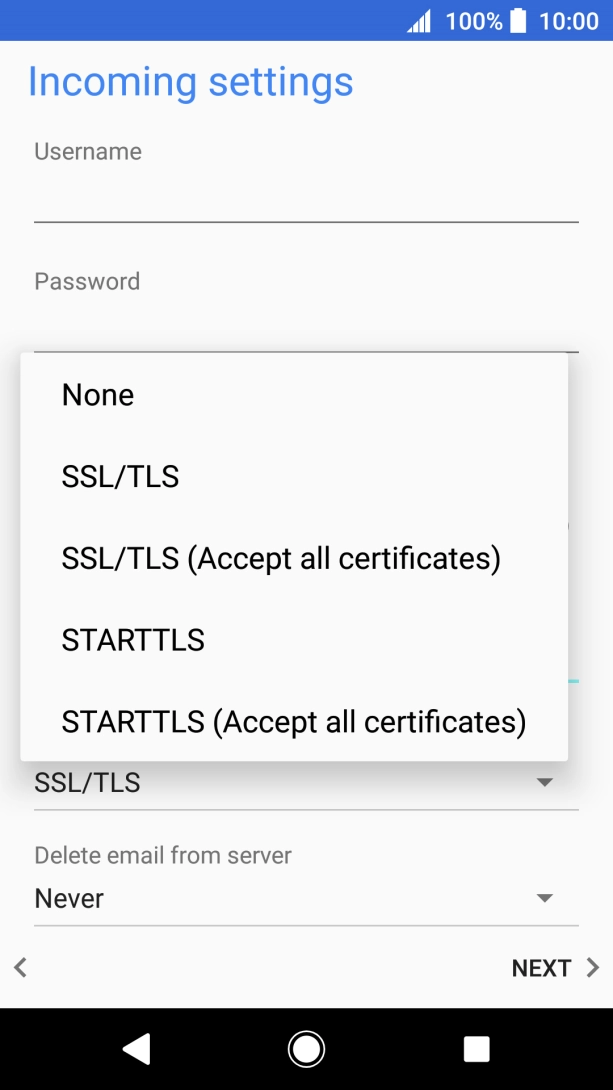
Task: Tap the battery icon in status bar
Action: (x=518, y=21)
